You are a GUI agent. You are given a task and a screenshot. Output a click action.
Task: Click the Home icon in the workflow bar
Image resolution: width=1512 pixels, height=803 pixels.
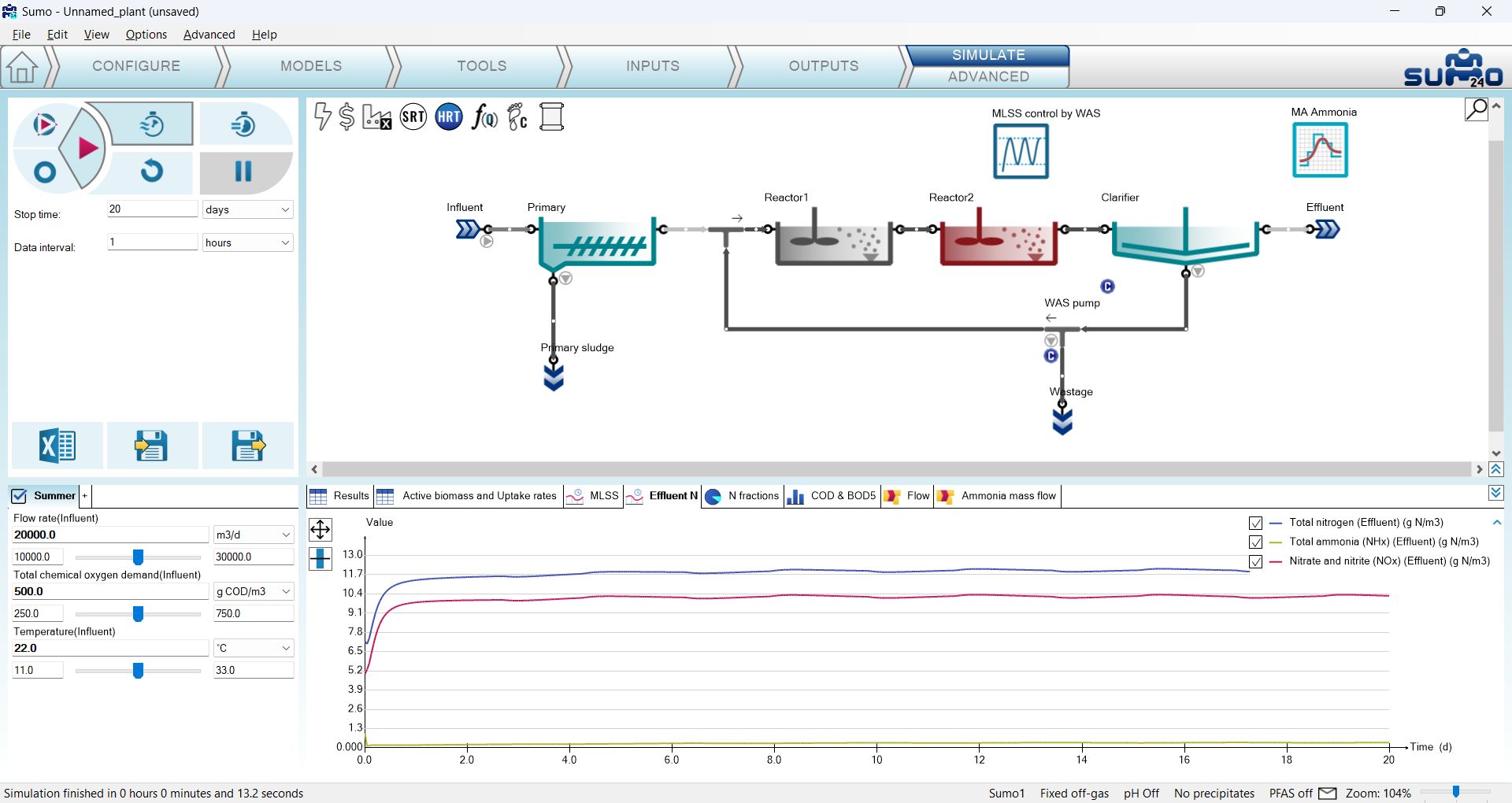point(22,67)
